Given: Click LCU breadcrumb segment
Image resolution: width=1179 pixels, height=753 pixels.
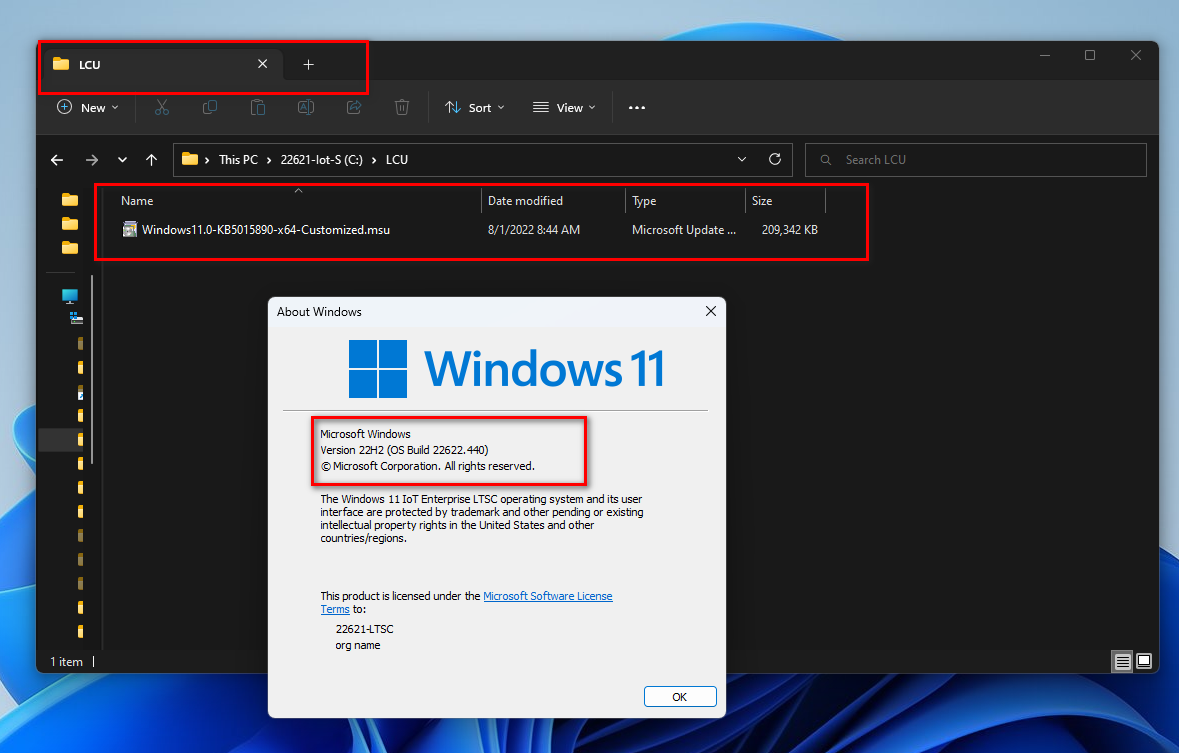Looking at the screenshot, I should click(x=397, y=159).
